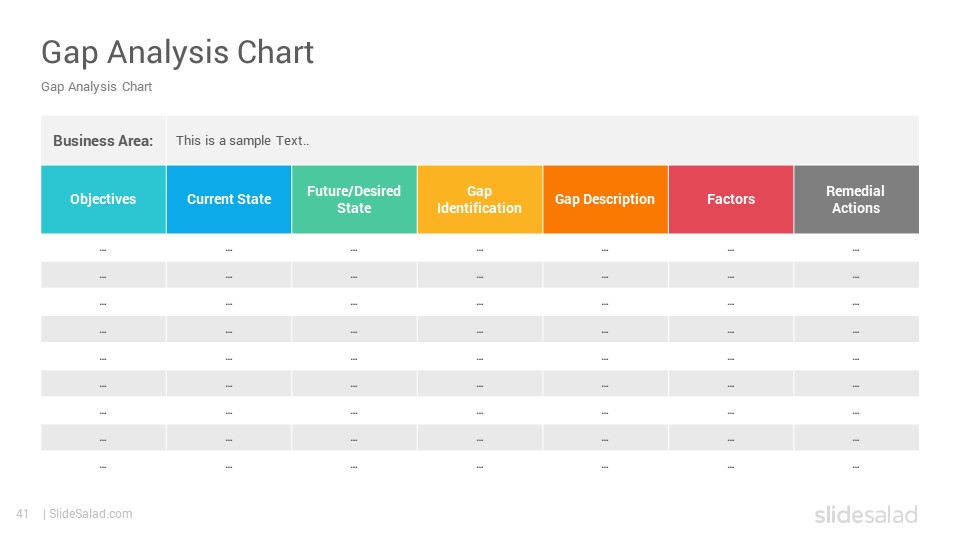Click first row cell under Remedial Actions
This screenshot has height=540, width=960.
857,250
